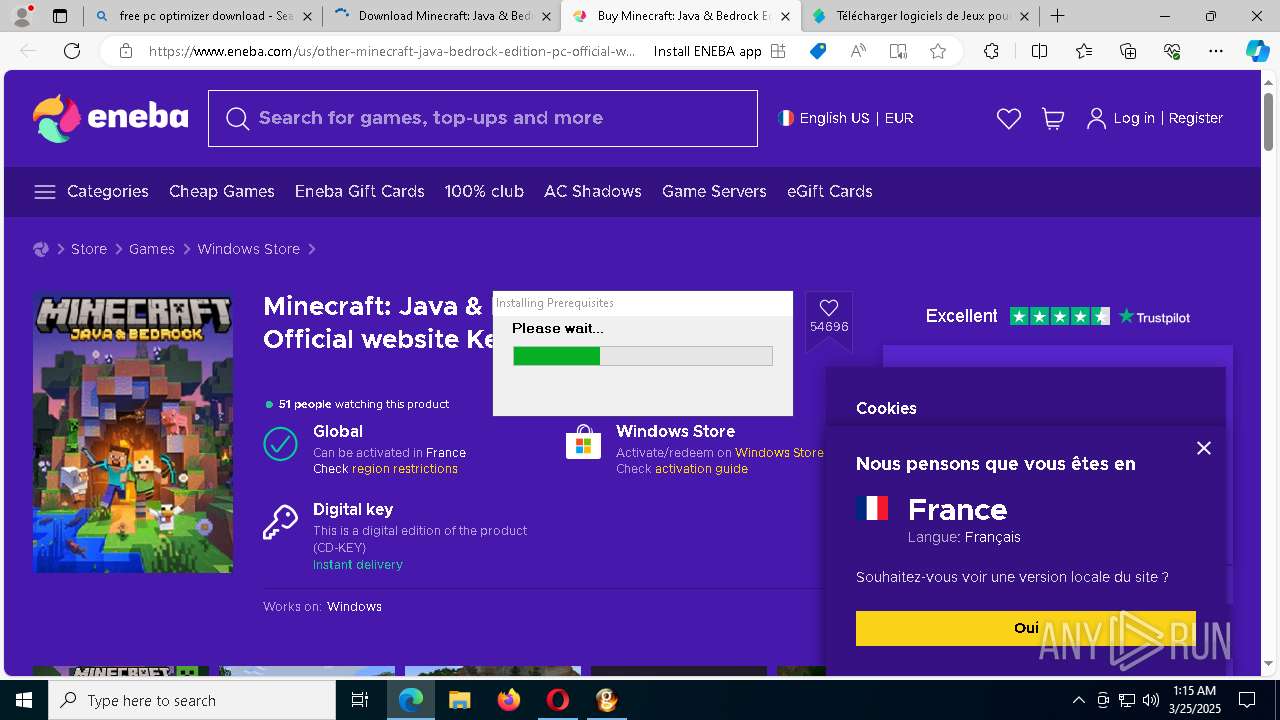Open the Copilot icon

point(1258,51)
